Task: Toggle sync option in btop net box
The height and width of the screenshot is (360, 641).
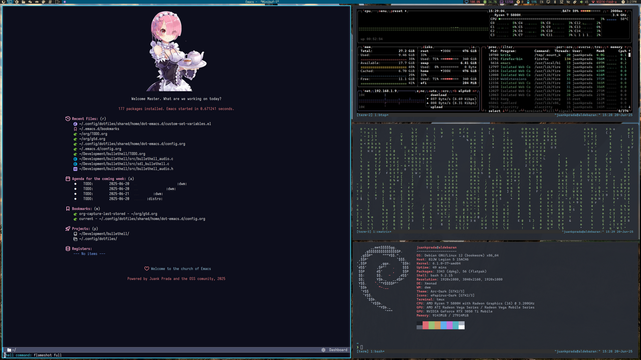Action: [x=421, y=91]
